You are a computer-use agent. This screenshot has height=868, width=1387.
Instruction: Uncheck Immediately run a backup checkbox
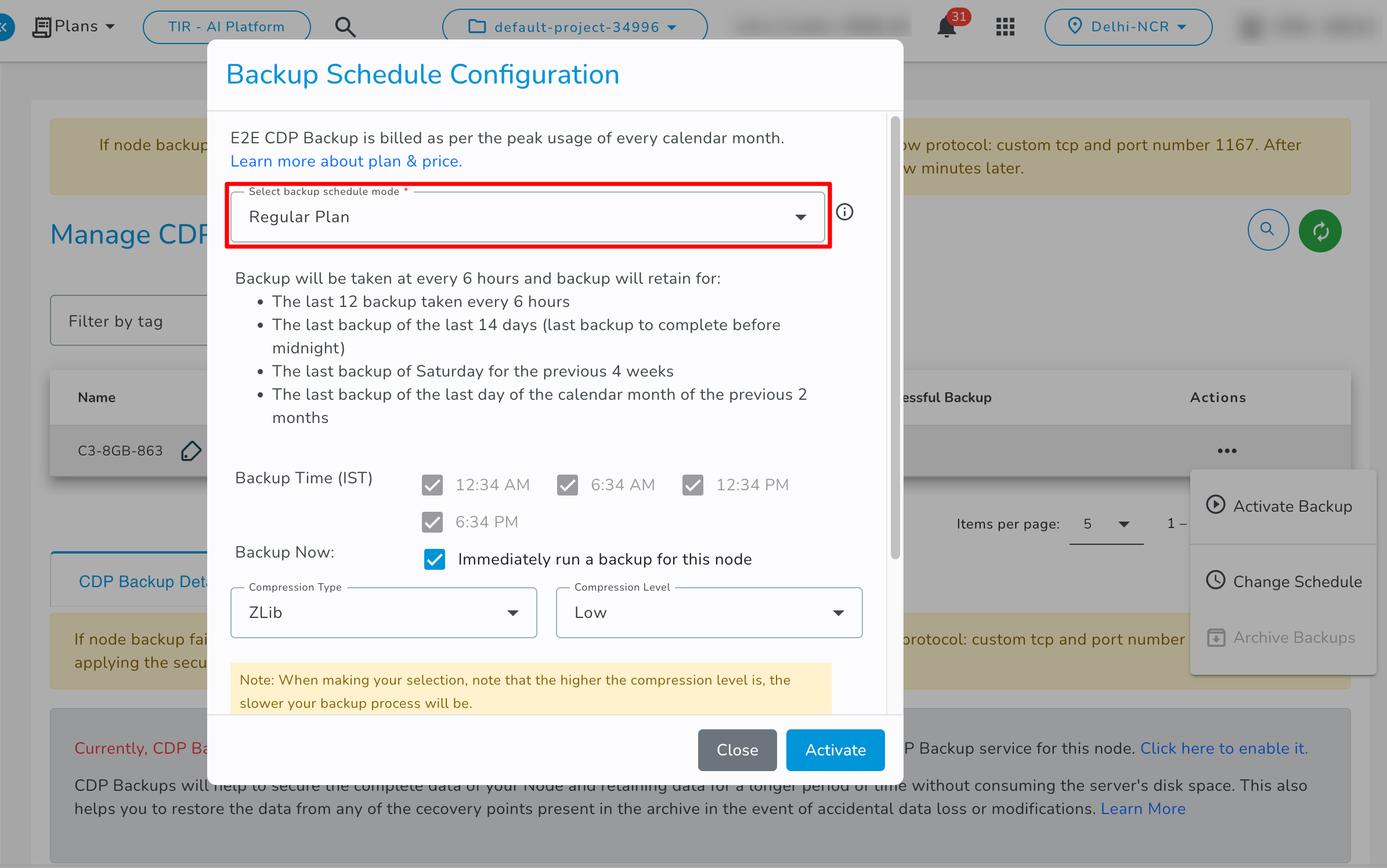(435, 559)
